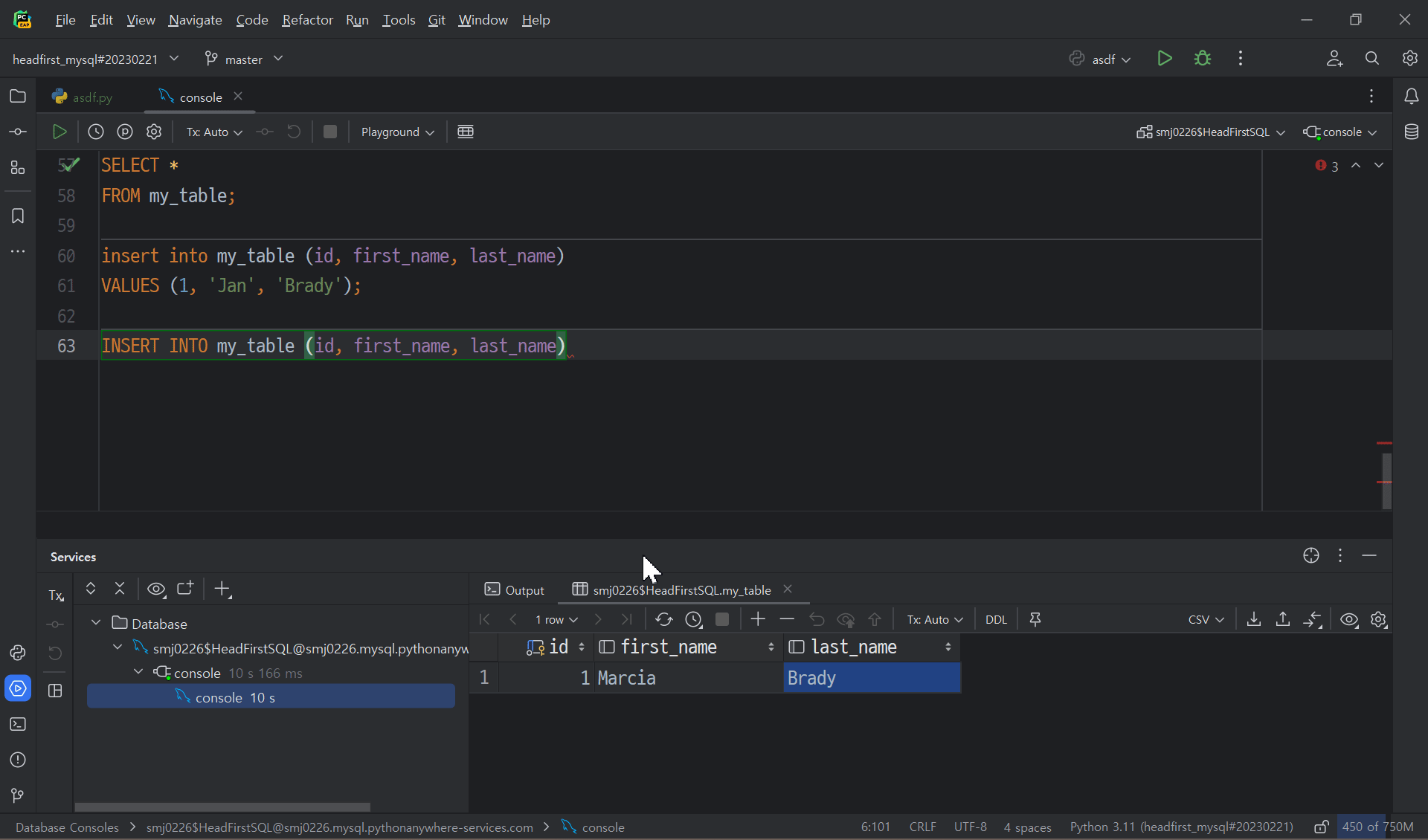Click the DDL button
1428x840 pixels.
pyautogui.click(x=996, y=619)
